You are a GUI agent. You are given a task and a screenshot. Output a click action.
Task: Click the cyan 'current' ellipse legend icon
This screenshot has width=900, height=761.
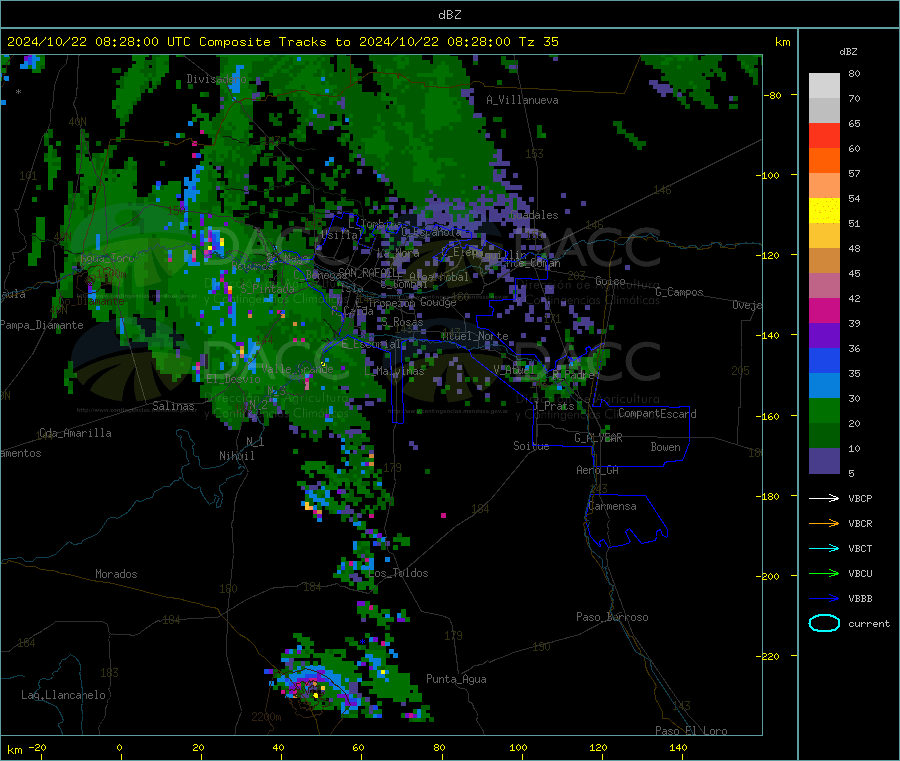coord(824,623)
